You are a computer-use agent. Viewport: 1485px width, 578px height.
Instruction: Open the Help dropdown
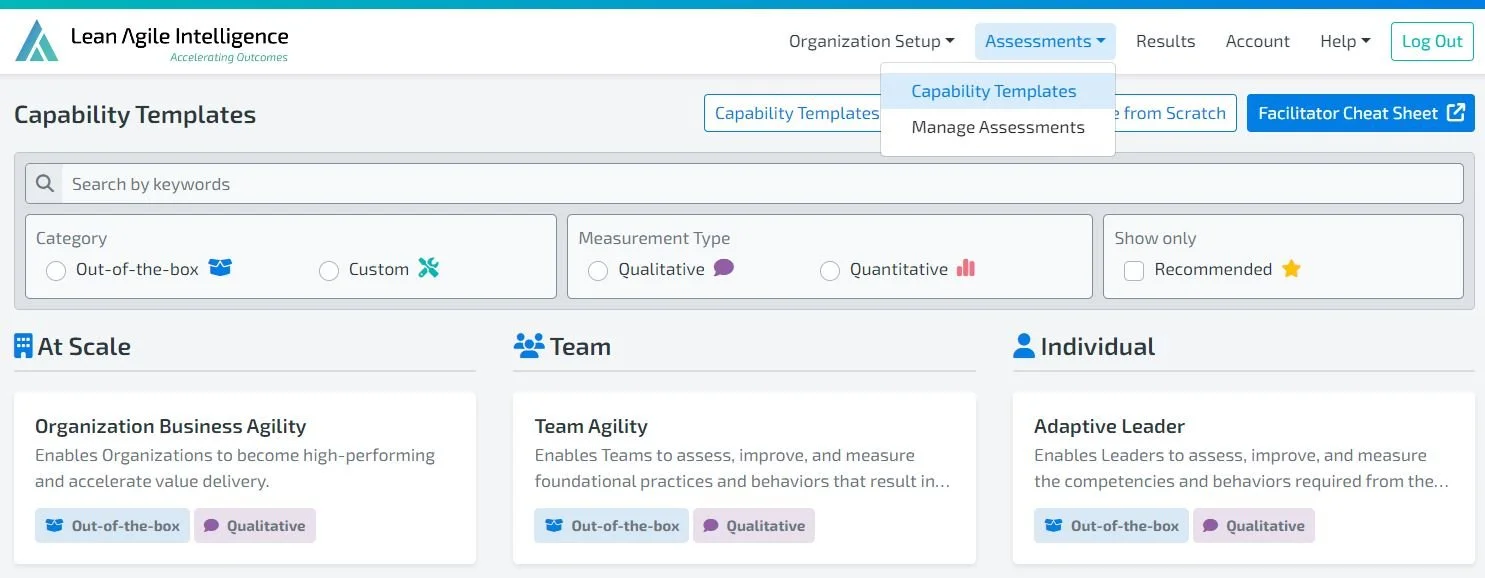coord(1345,41)
